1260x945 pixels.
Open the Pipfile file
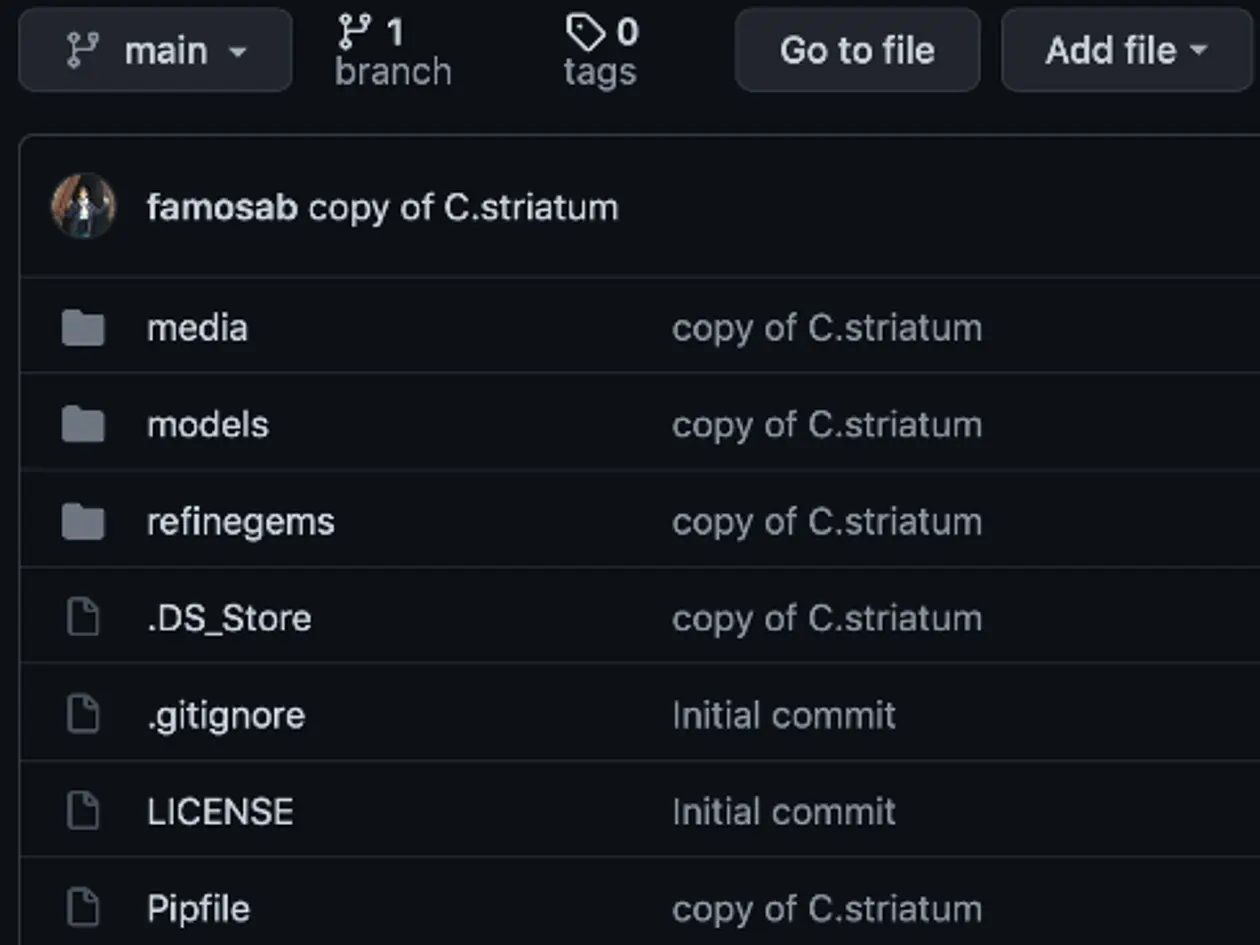pos(198,909)
